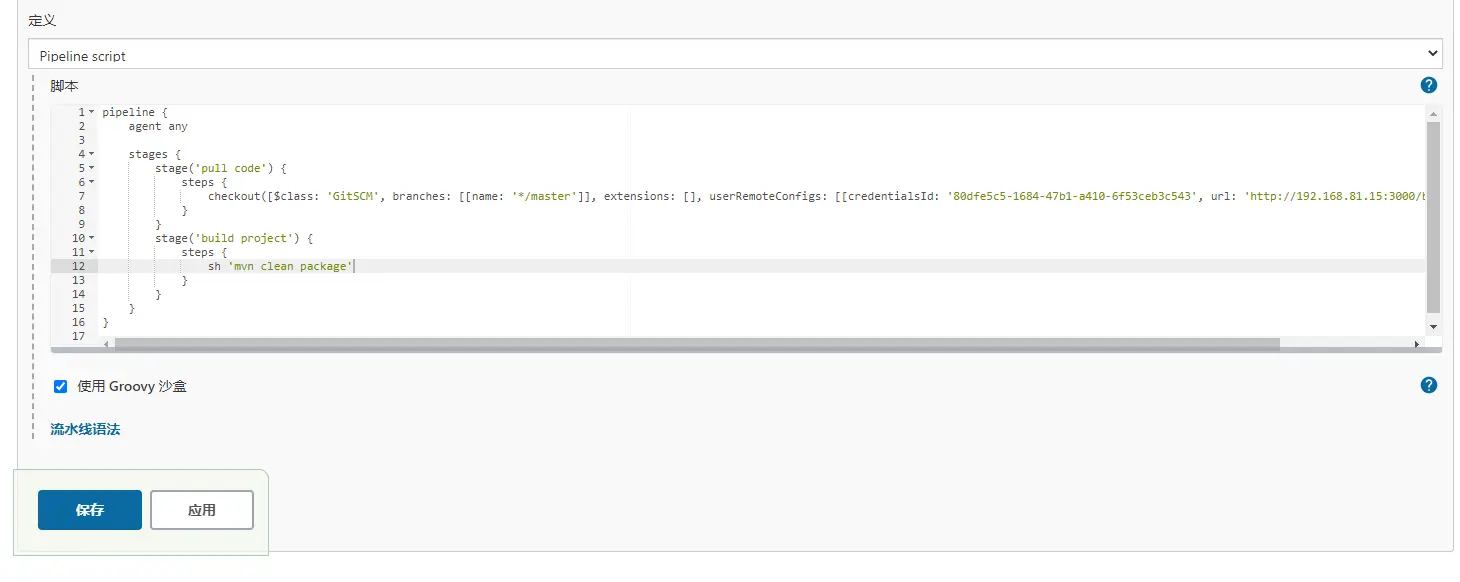Screen dimensions: 1460x582
Task: Click help icon for Groovy sandbox option
Action: click(x=1429, y=385)
